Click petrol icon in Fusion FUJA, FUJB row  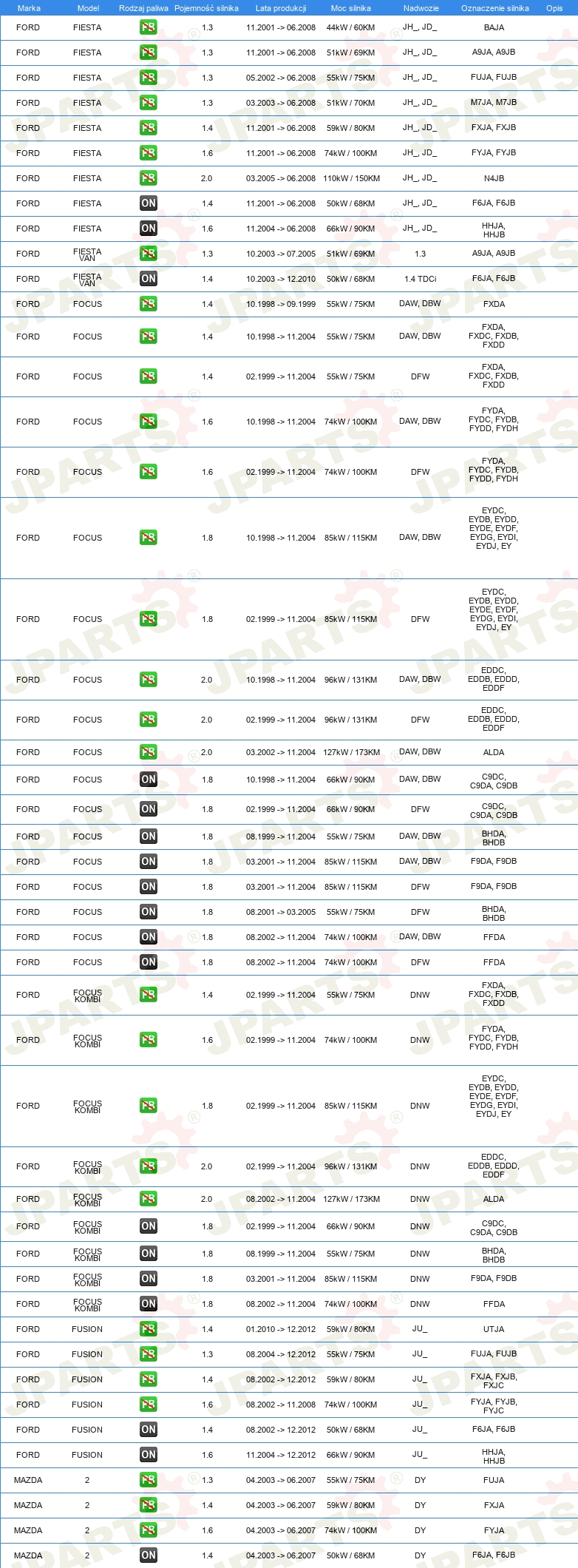148,1354
